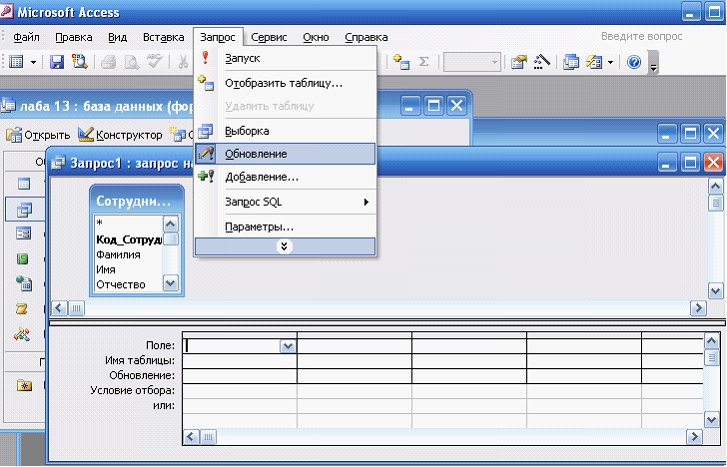Click the Print toolbar icon
The width and height of the screenshot is (727, 467).
108,62
